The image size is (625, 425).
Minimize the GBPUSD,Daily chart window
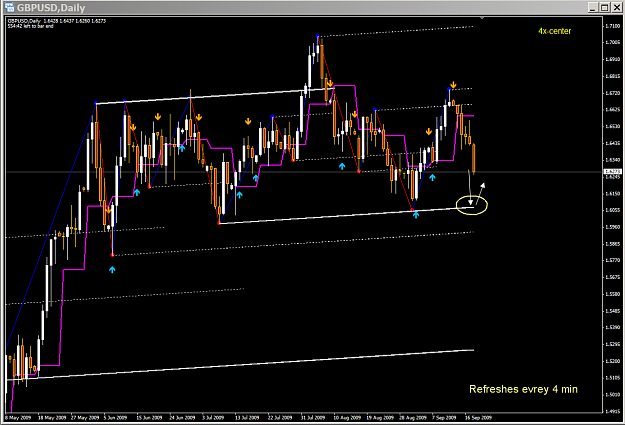594,8
